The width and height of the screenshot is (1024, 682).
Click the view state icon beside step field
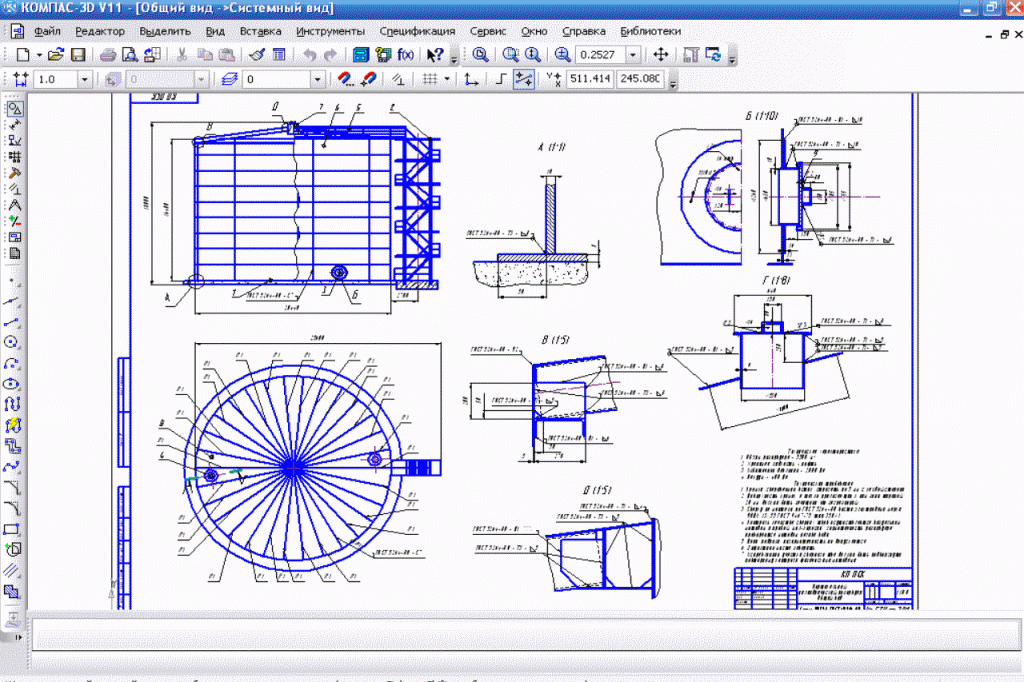tap(112, 79)
